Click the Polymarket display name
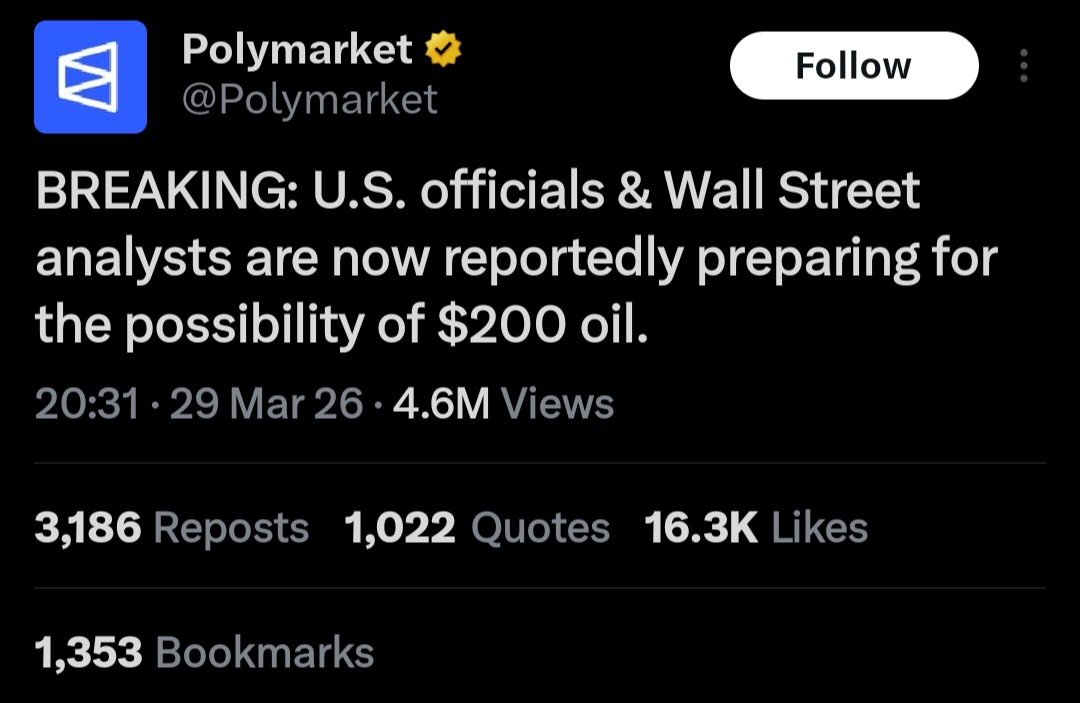 click(x=297, y=49)
